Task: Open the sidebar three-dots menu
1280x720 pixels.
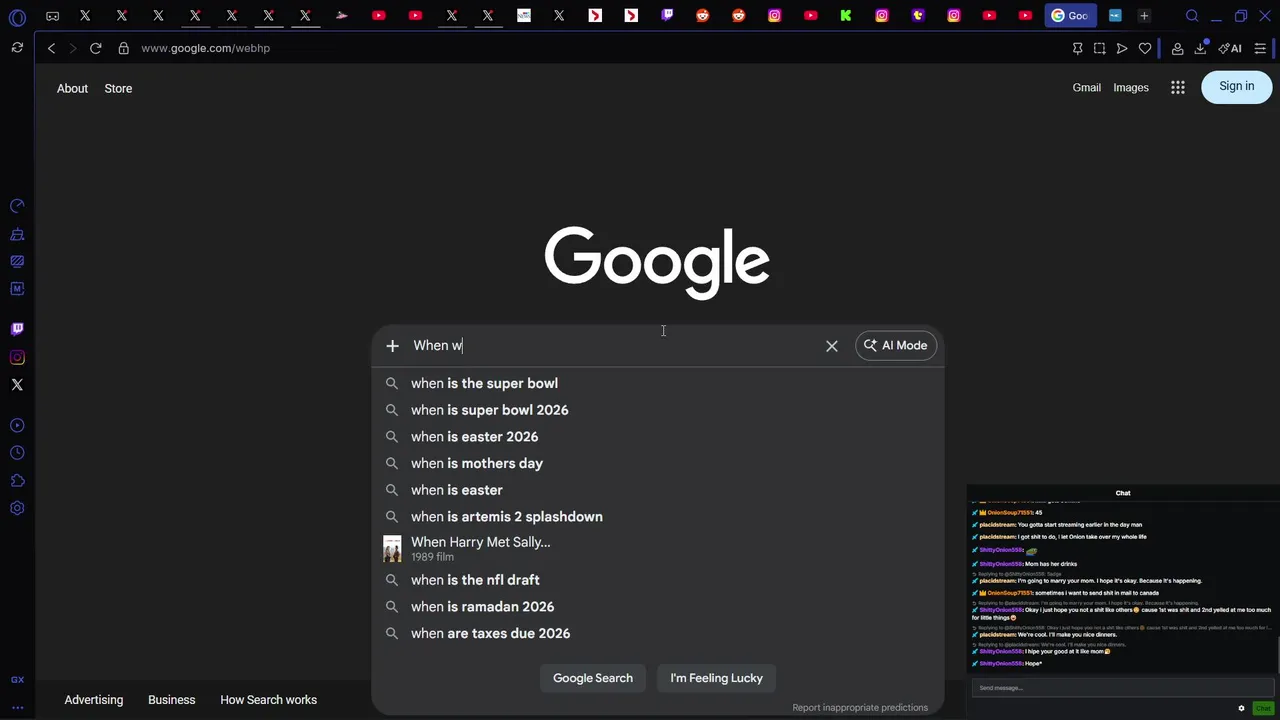Action: pos(17,707)
